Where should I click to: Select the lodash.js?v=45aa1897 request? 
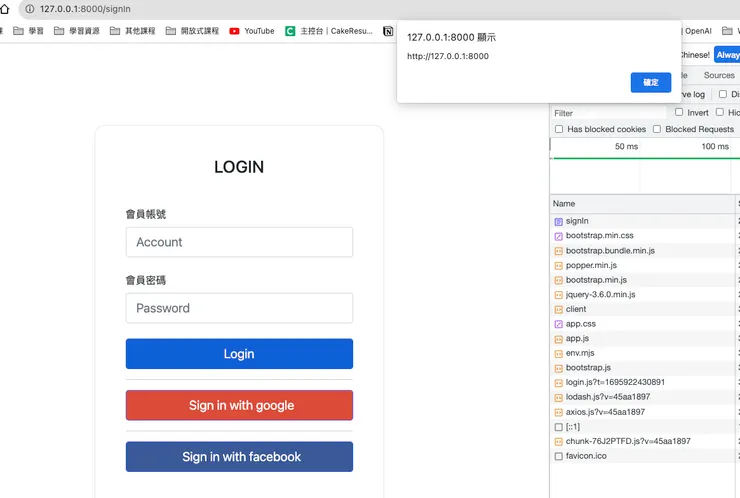642,397
